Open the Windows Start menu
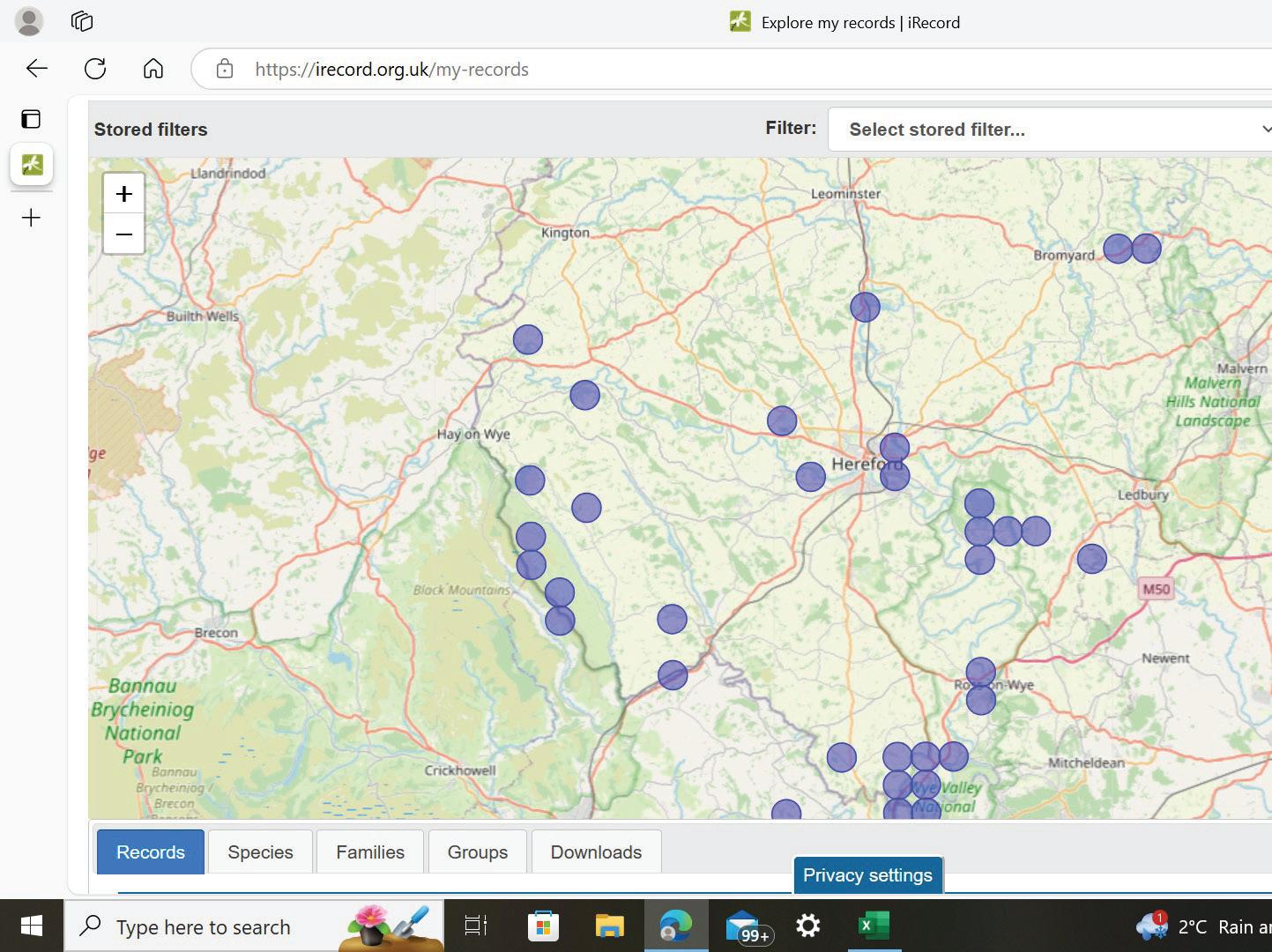 pyautogui.click(x=32, y=926)
